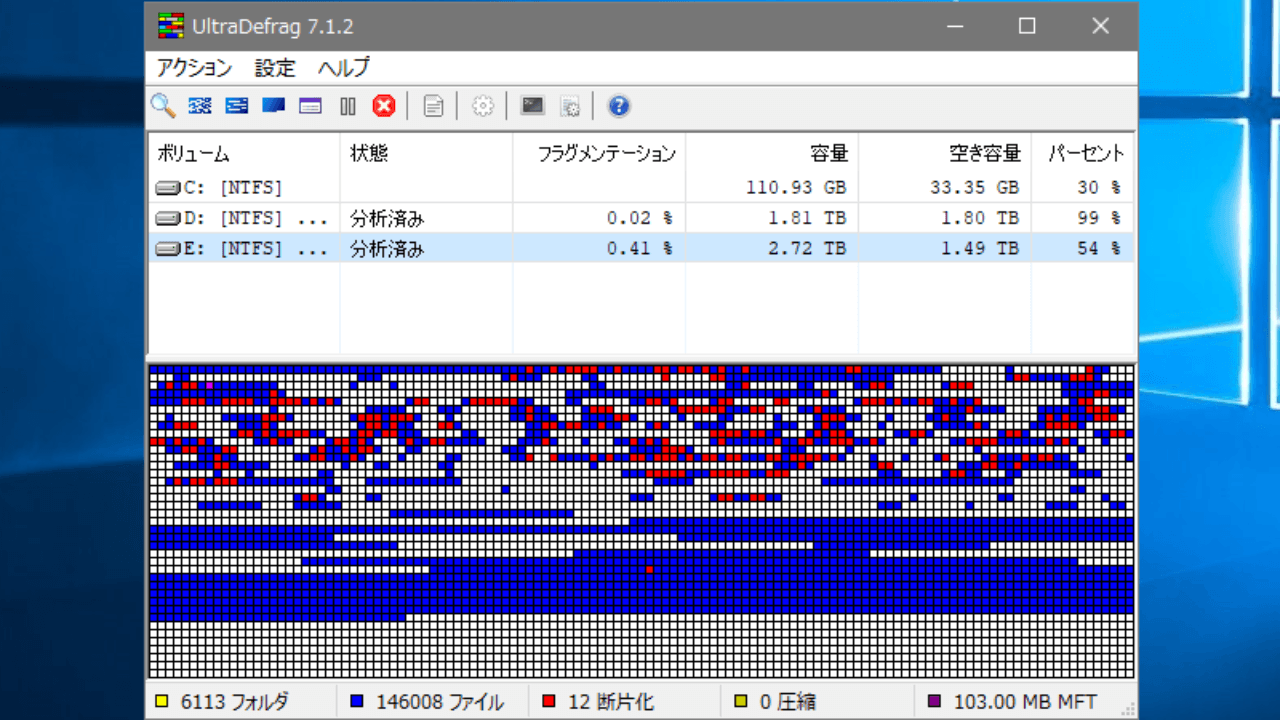Image resolution: width=1280 pixels, height=720 pixels.
Task: Click the 0.41 % fragmentation value
Action: pyautogui.click(x=639, y=249)
